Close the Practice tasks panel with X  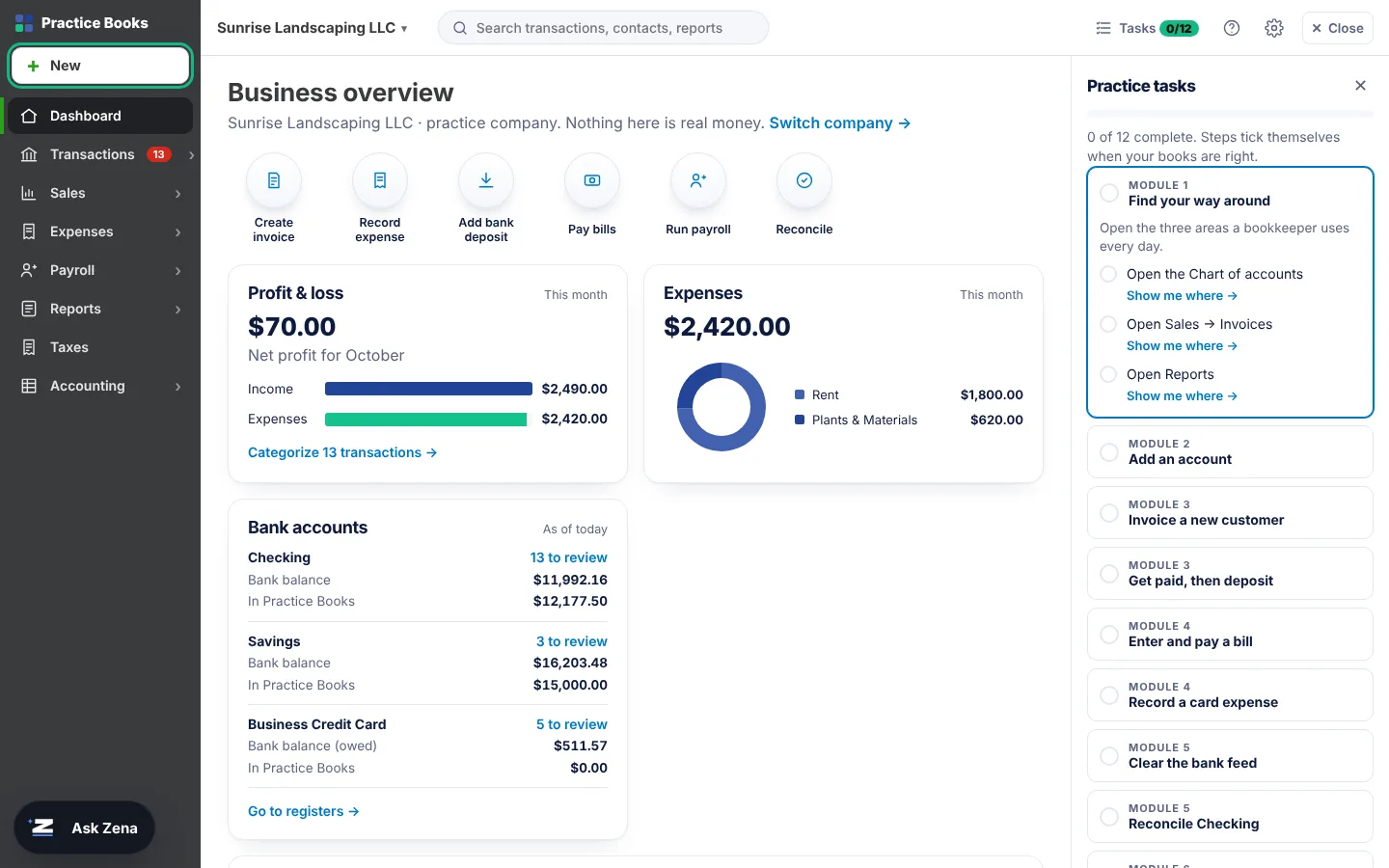pyautogui.click(x=1360, y=86)
